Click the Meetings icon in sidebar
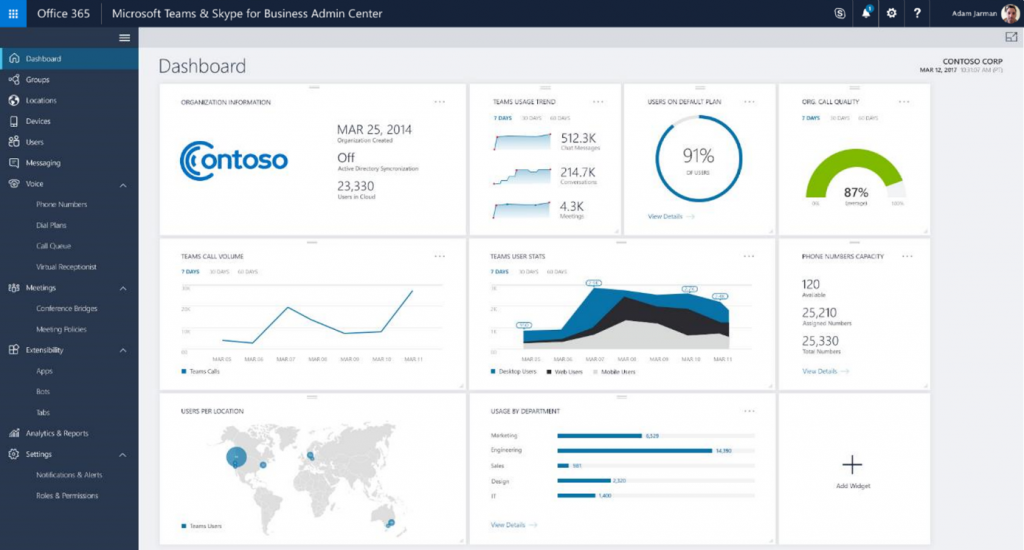The image size is (1024, 550). (x=14, y=287)
